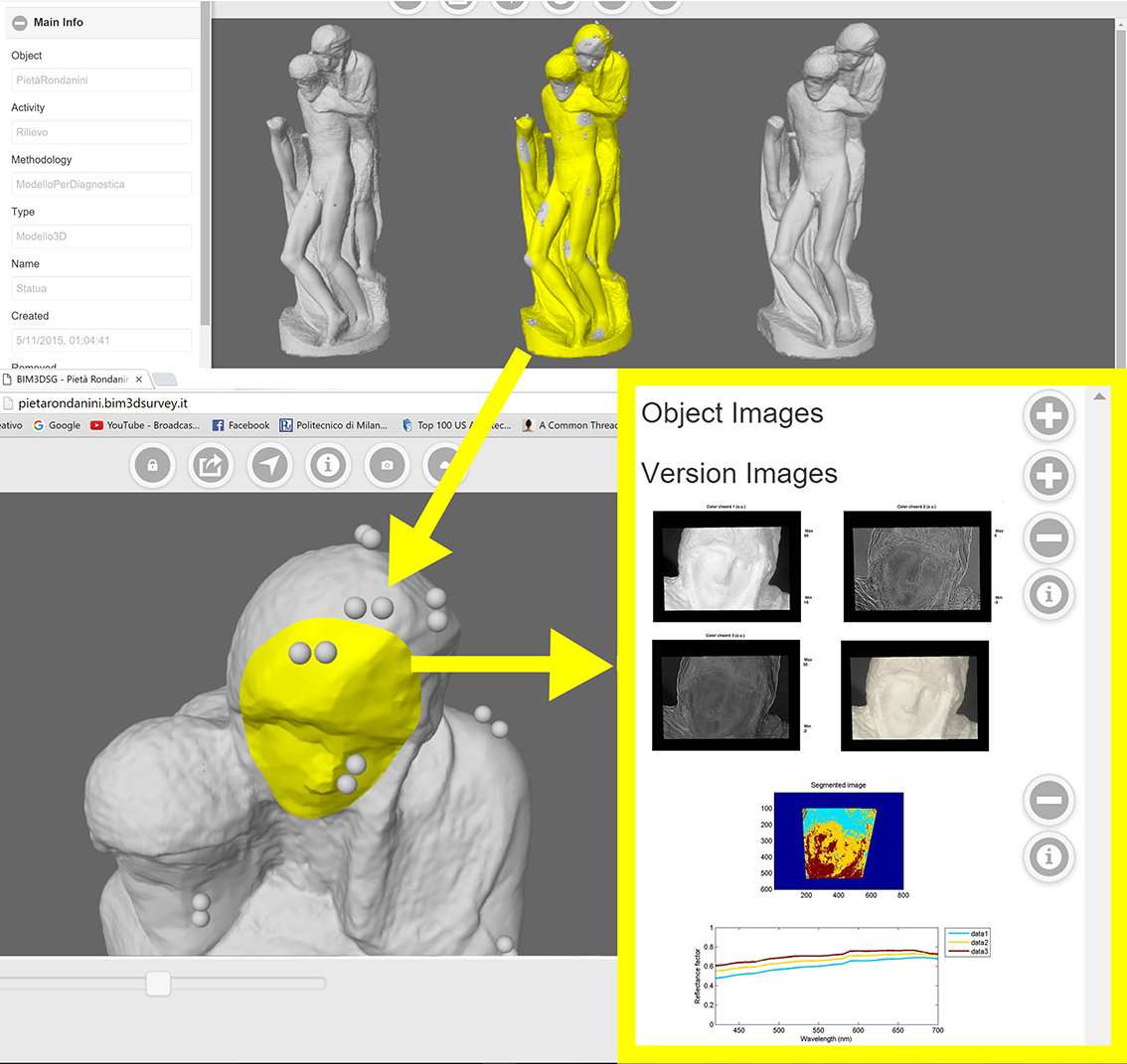
Task: Open the Segmented image thumbnail
Action: [x=838, y=840]
